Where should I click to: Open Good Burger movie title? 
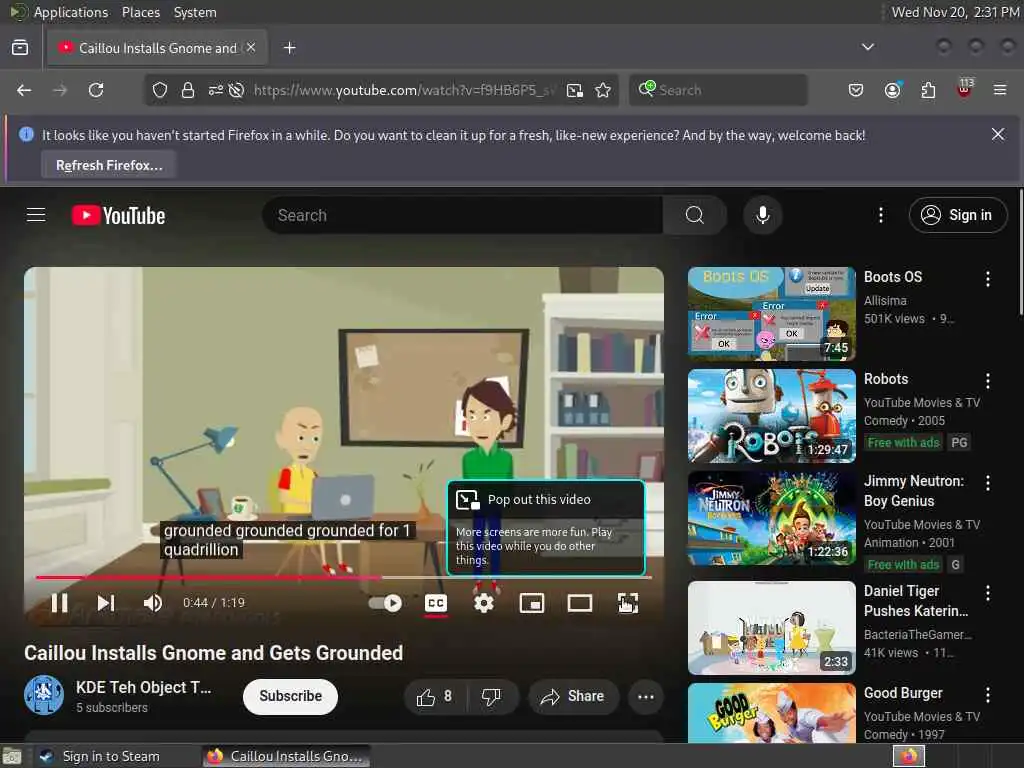pos(903,693)
